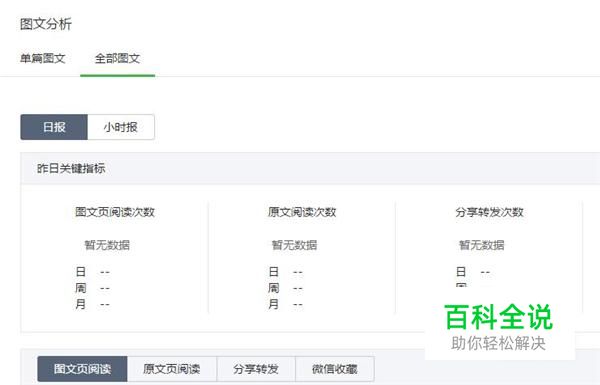Click 暂无数据 under 图文页阅读次数
The width and height of the screenshot is (600, 385).
pyautogui.click(x=107, y=245)
